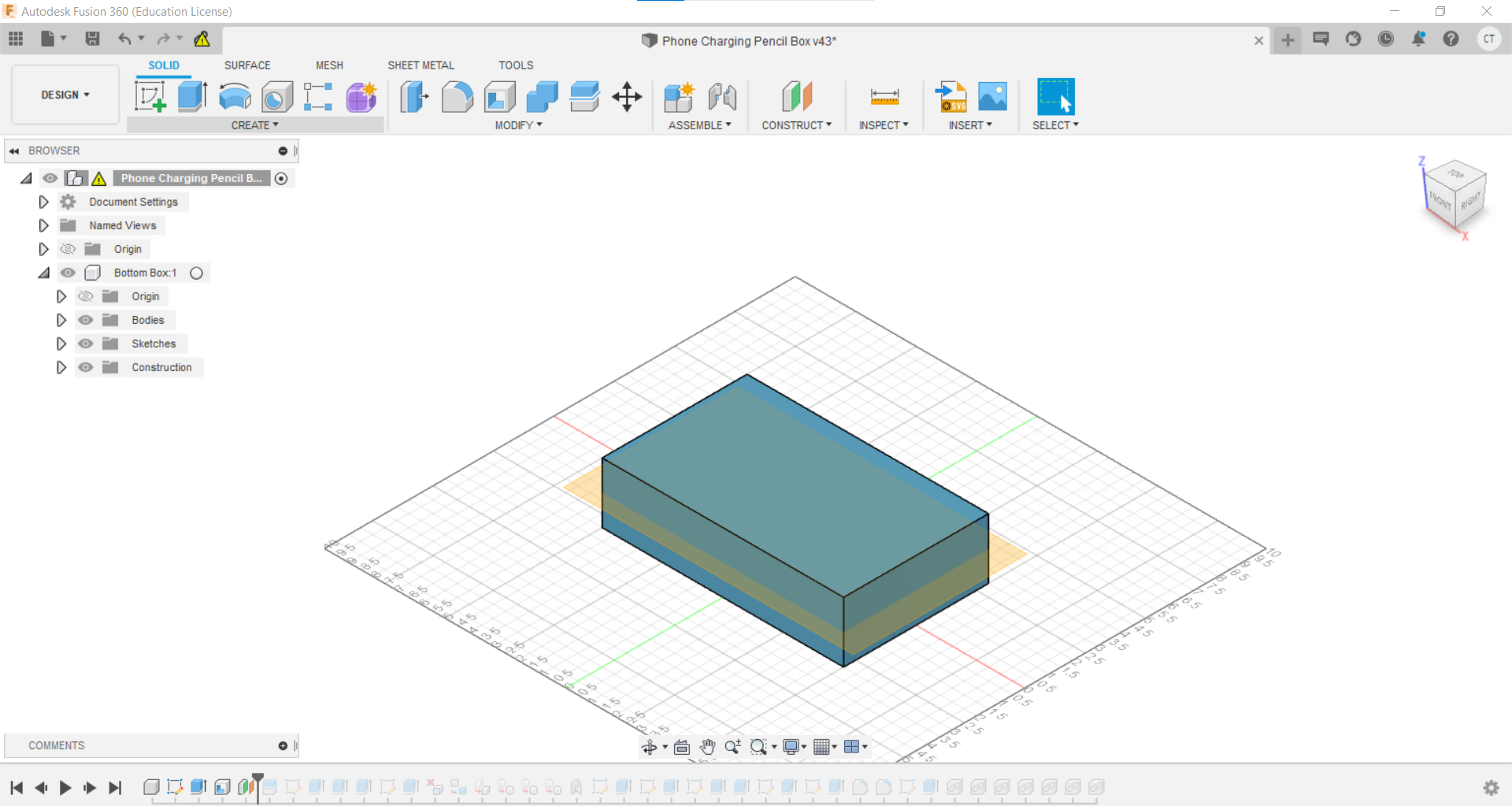The image size is (1512, 806).
Task: Switch to the Tools tab
Action: 516,65
